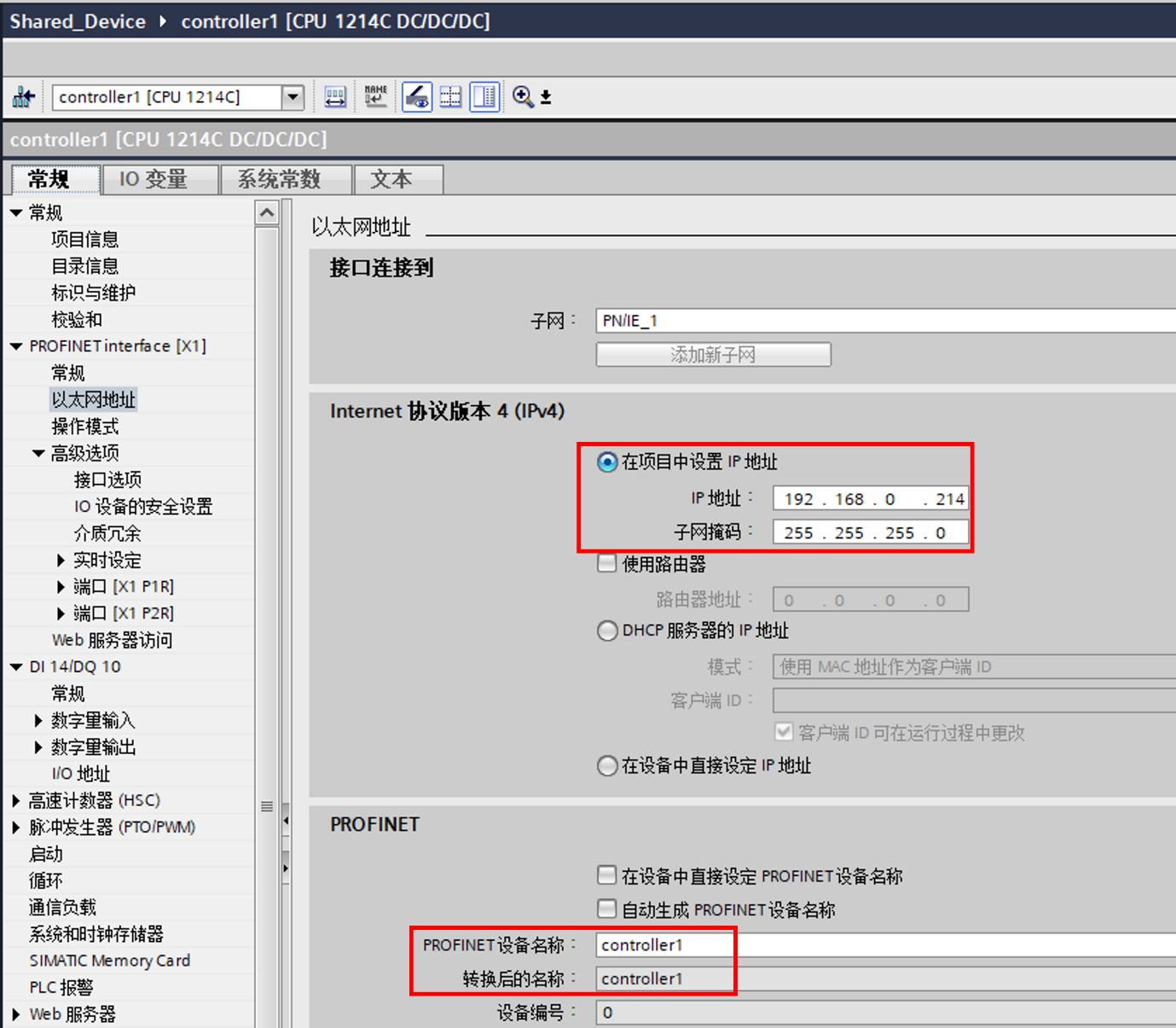1176x1028 pixels.
Task: Click the 添加新子网 button
Action: (713, 354)
